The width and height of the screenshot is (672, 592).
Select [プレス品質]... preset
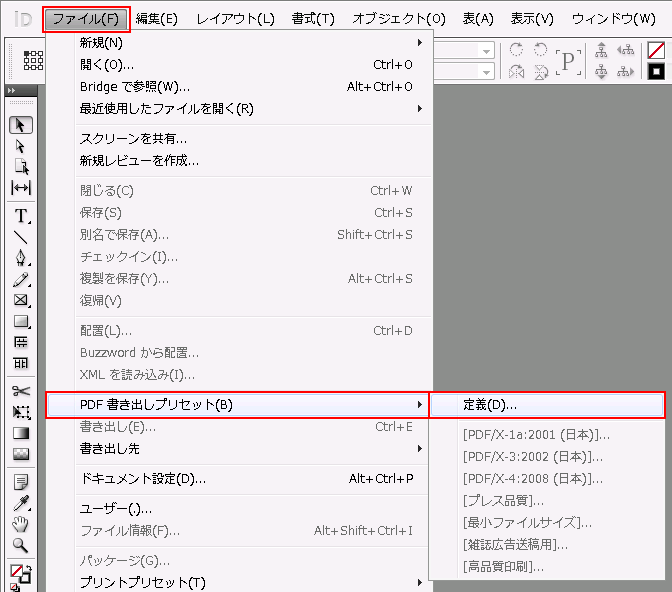coord(547,501)
